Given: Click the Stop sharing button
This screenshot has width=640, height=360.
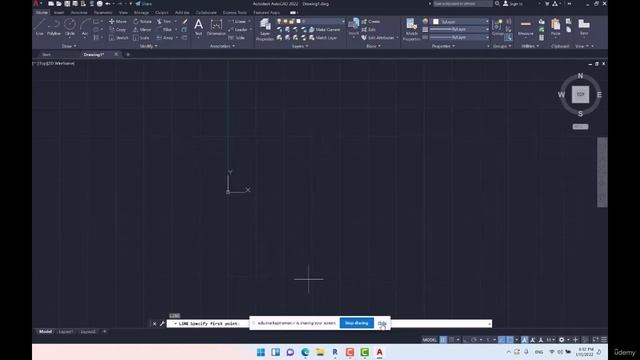Looking at the screenshot, I should [x=357, y=323].
